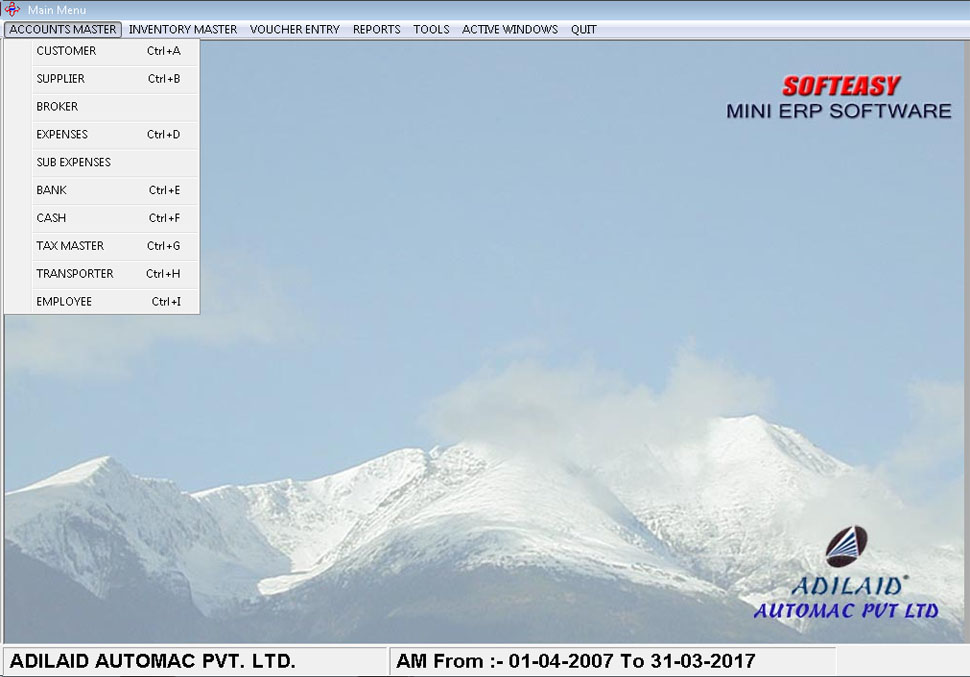Open the INVENTORY MASTER menu
The image size is (970, 677).
(x=182, y=29)
